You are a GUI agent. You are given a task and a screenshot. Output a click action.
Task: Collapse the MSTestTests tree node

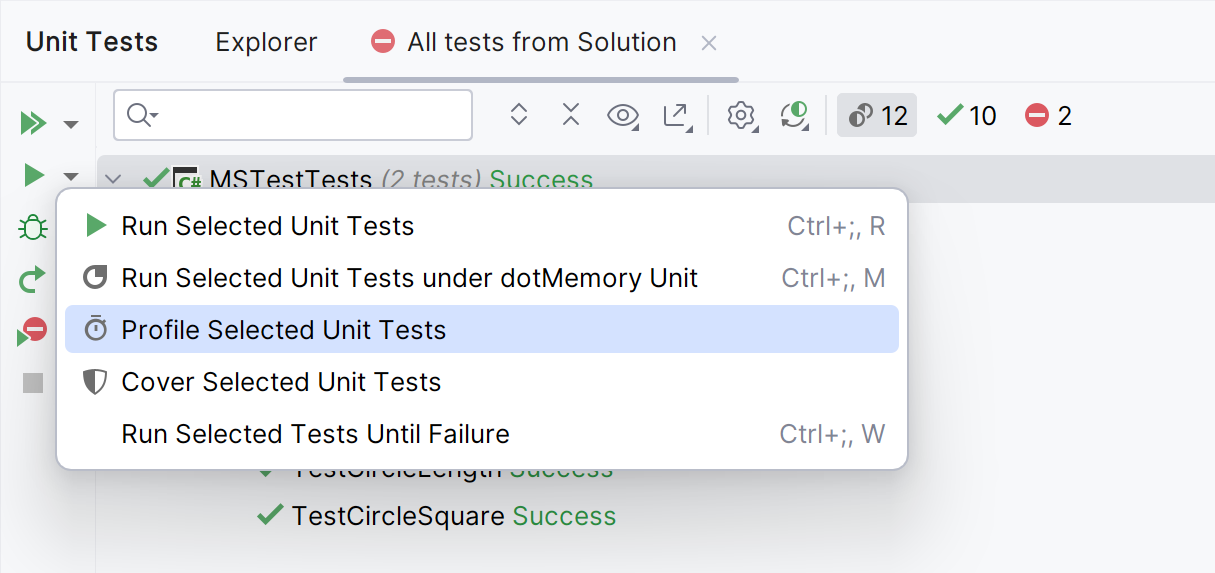click(113, 180)
